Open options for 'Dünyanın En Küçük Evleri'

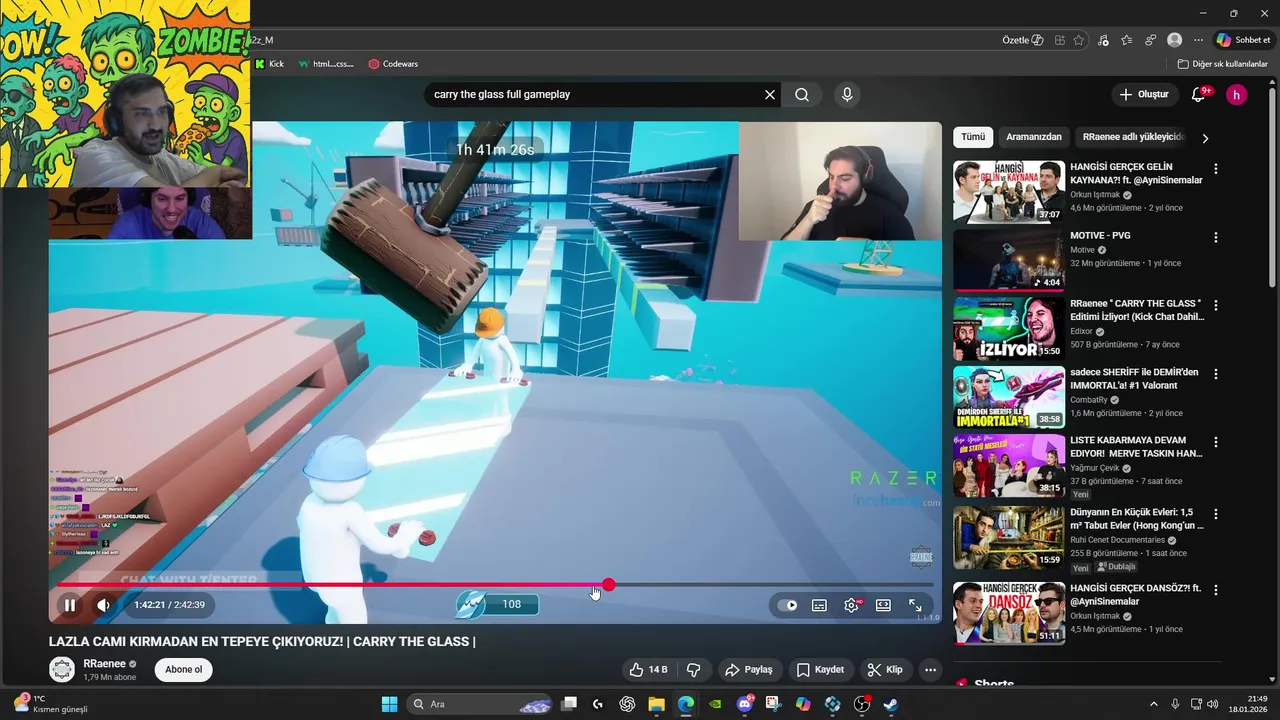point(1216,514)
